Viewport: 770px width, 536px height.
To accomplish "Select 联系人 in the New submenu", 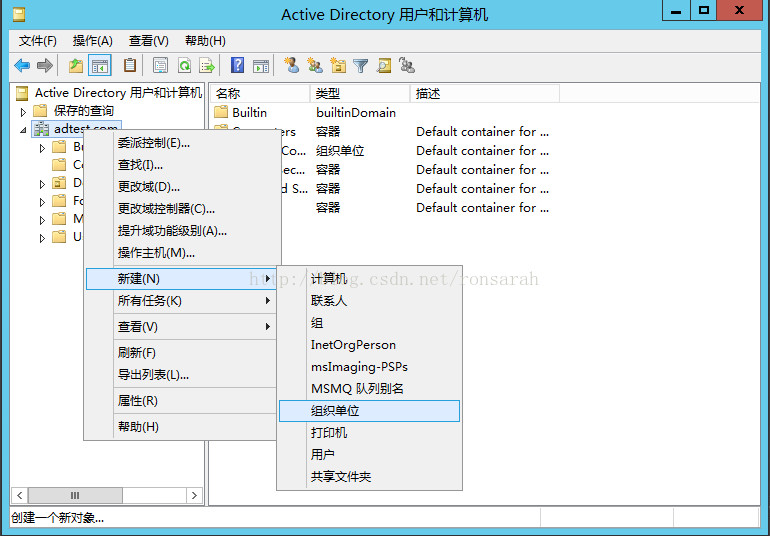I will [369, 301].
